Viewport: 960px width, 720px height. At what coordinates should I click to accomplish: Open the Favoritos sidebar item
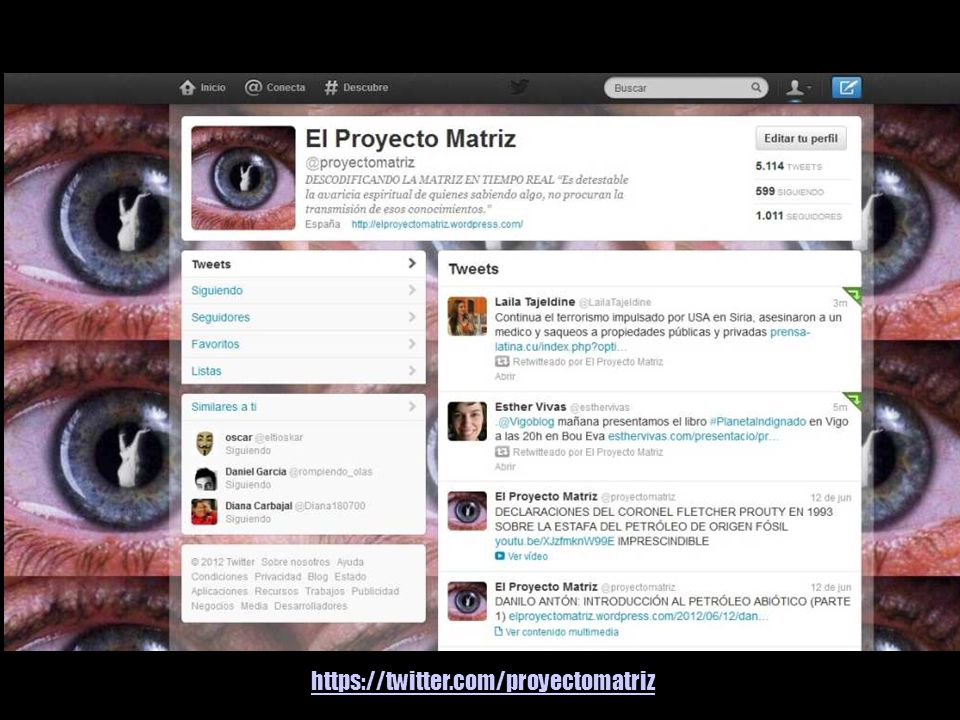[x=303, y=344]
